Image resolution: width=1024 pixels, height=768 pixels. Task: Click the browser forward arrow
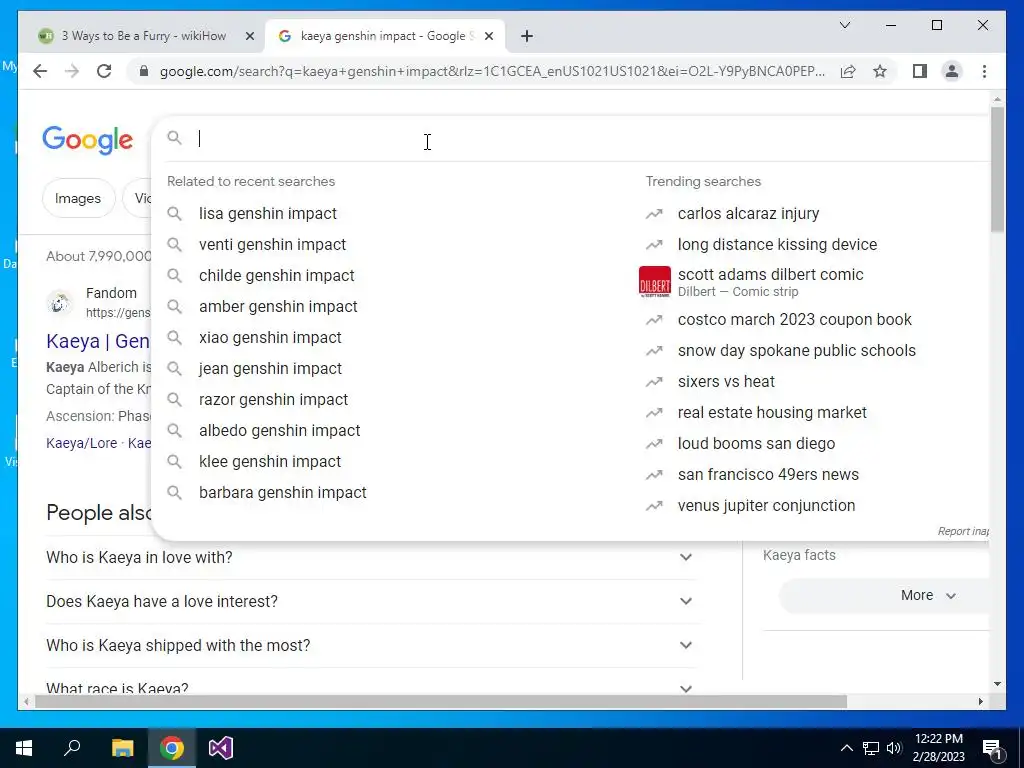[72, 71]
